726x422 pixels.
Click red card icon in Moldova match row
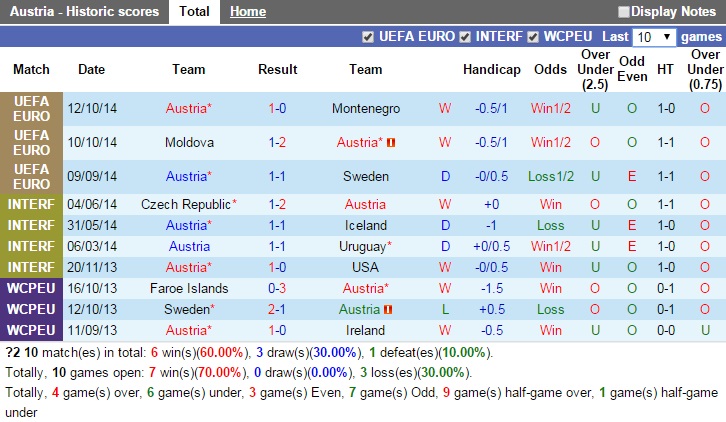pos(391,143)
